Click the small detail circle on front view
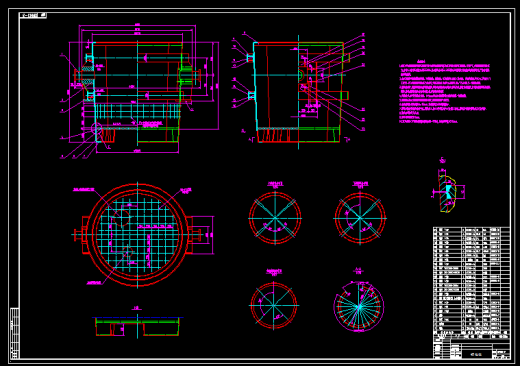Image resolution: width=520 pixels, height=366 pixels. [97, 128]
